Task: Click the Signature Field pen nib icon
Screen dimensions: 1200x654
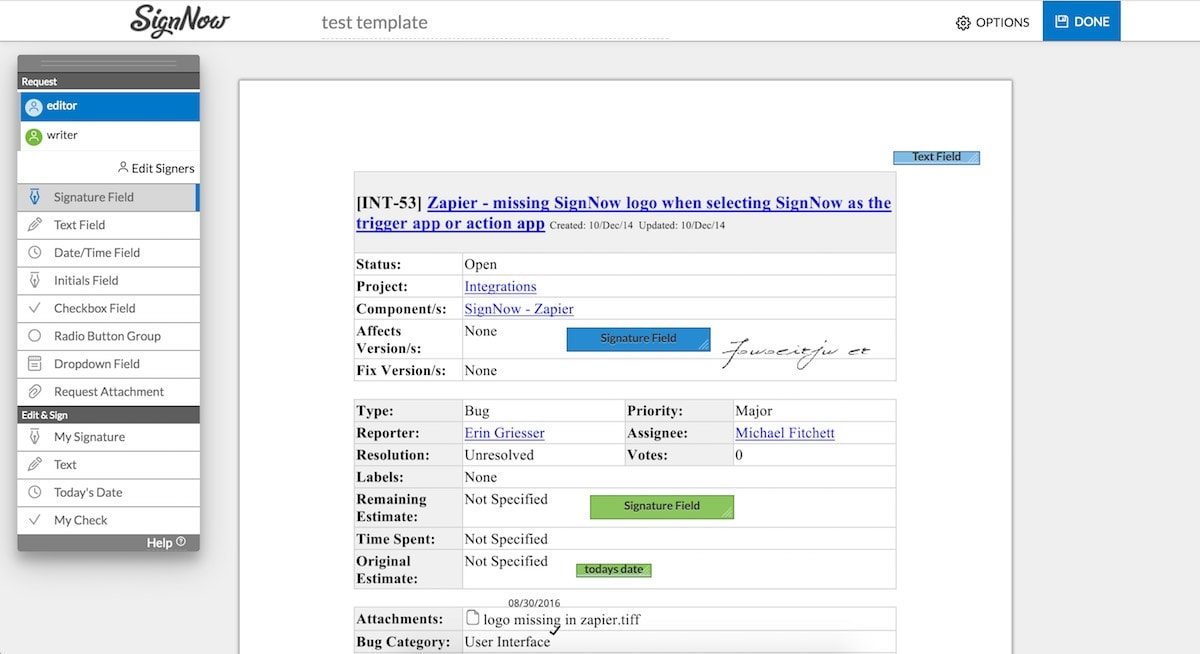Action: (x=35, y=197)
